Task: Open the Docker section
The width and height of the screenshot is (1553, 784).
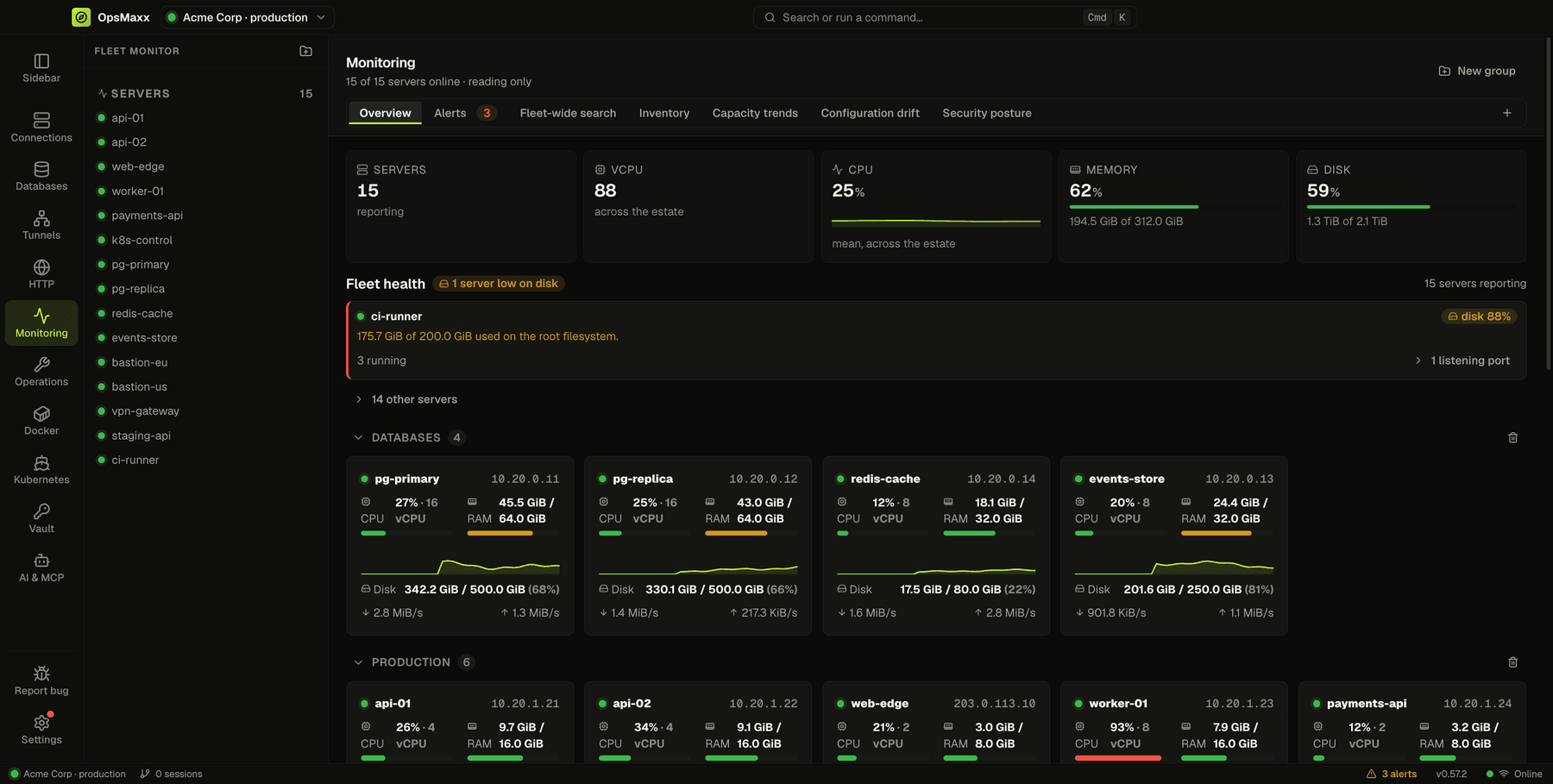Action: pos(41,421)
